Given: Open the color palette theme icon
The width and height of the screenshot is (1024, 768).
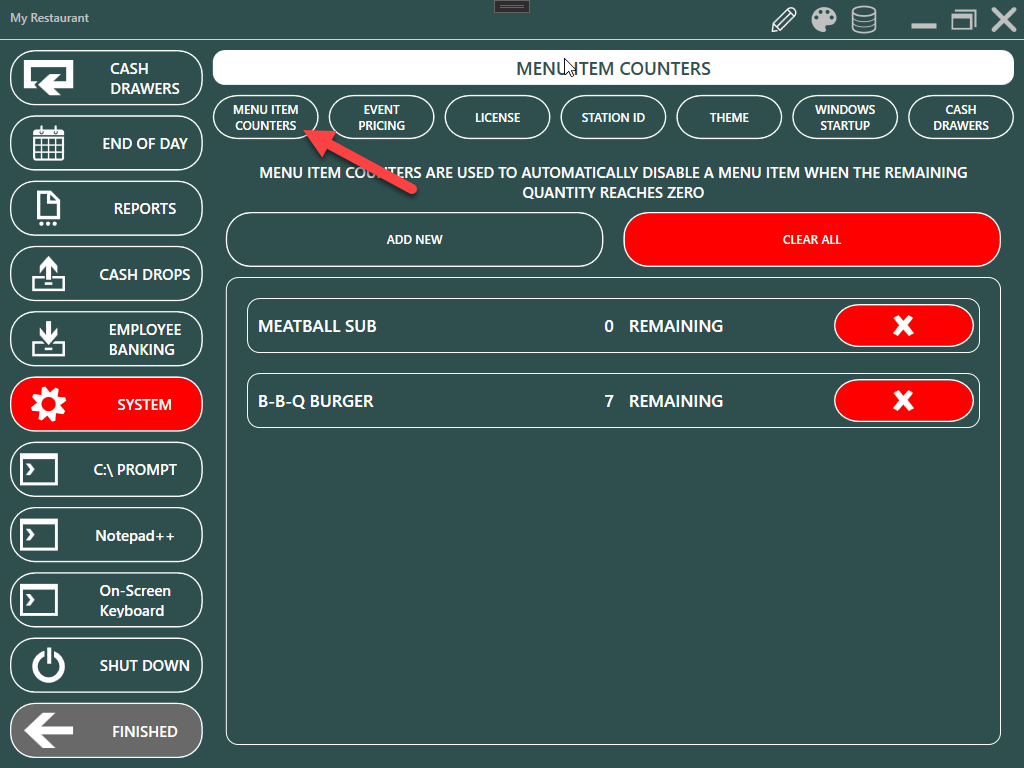Looking at the screenshot, I should pyautogui.click(x=824, y=20).
